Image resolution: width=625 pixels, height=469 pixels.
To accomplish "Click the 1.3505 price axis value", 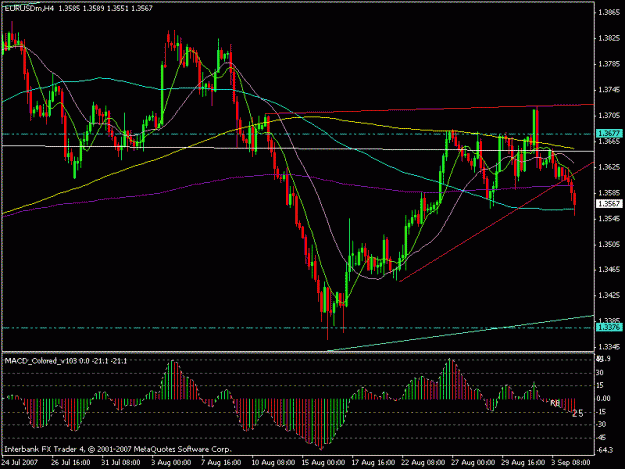I will 609,244.
